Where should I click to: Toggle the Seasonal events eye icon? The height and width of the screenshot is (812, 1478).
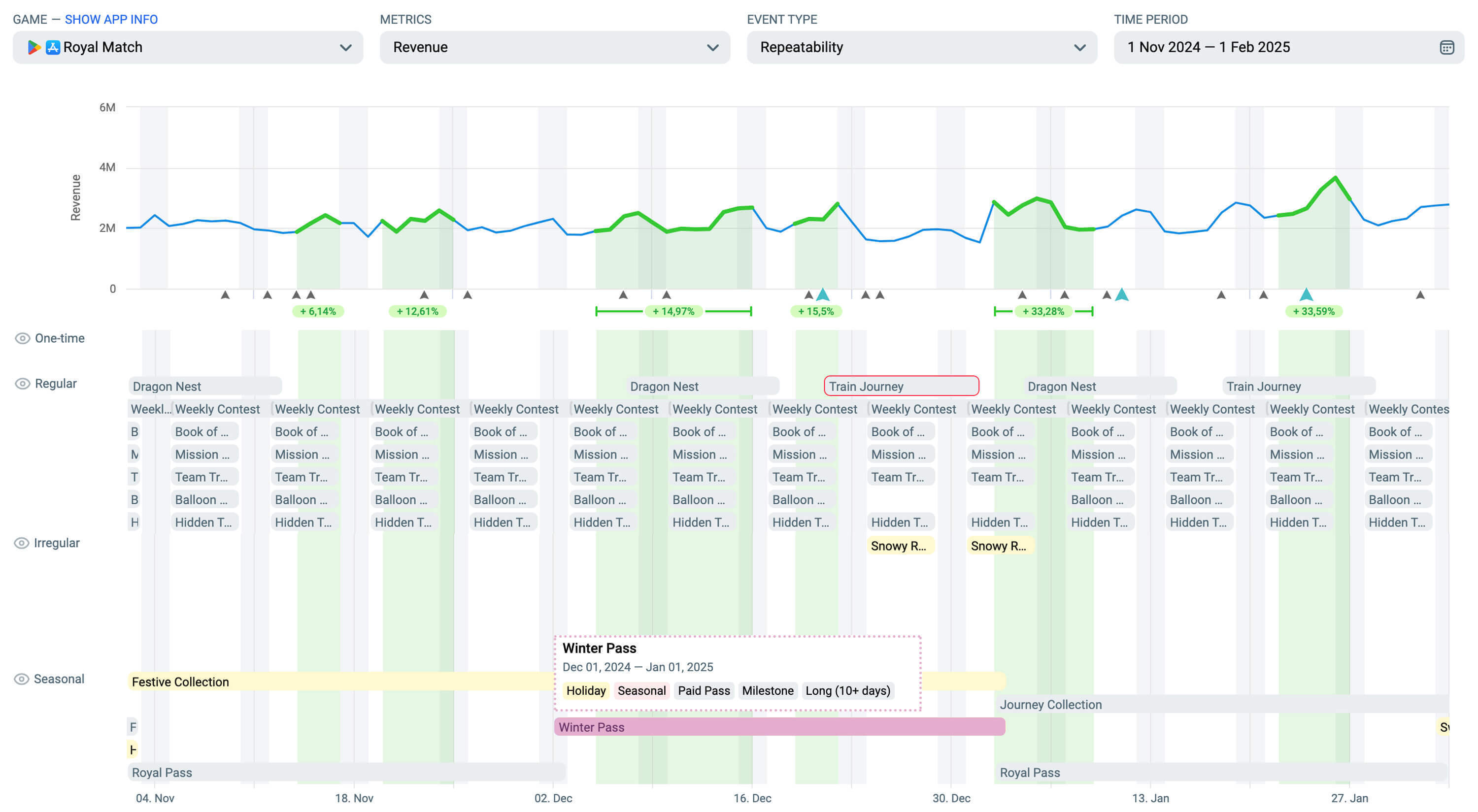pos(22,679)
